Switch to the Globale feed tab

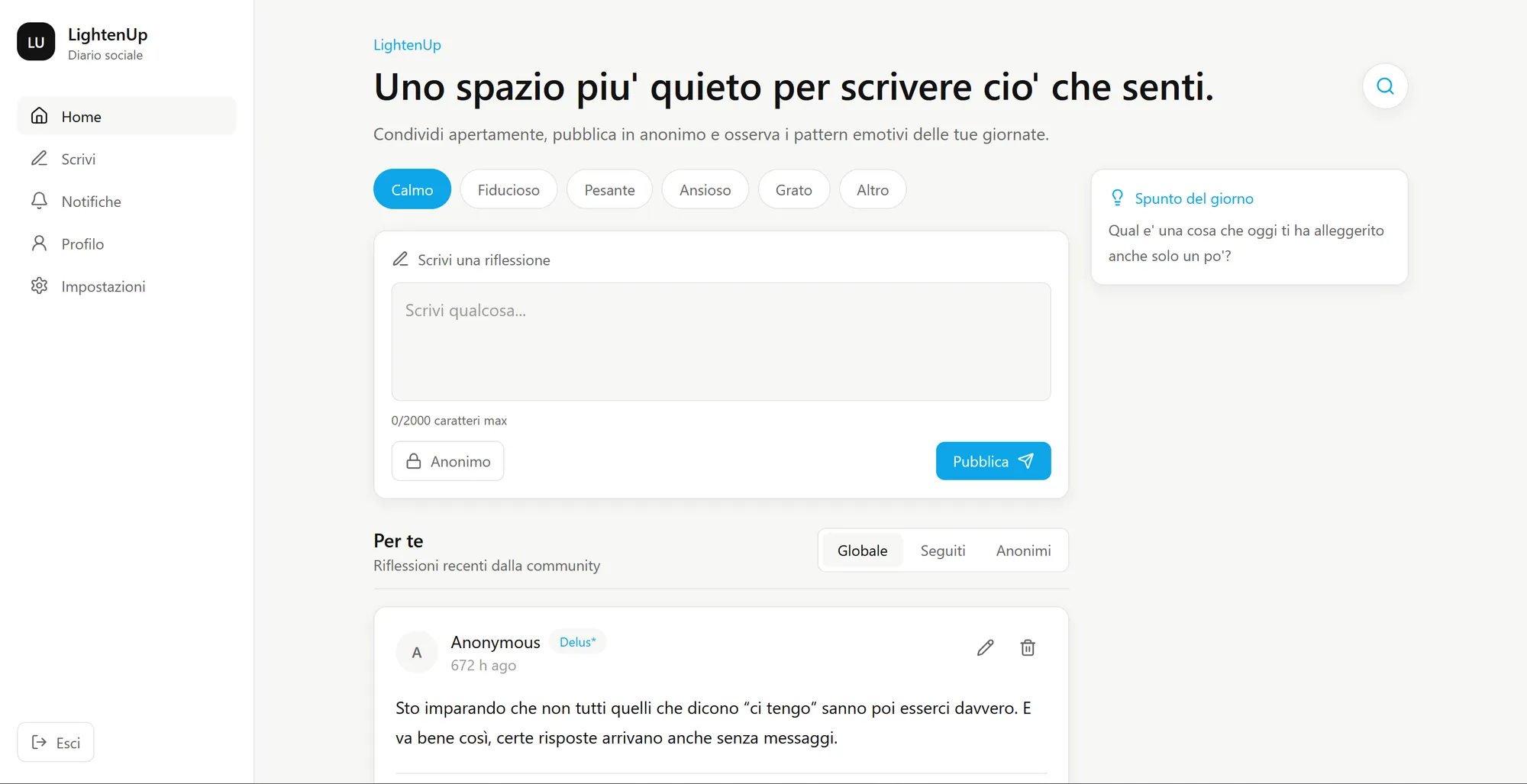pos(862,550)
